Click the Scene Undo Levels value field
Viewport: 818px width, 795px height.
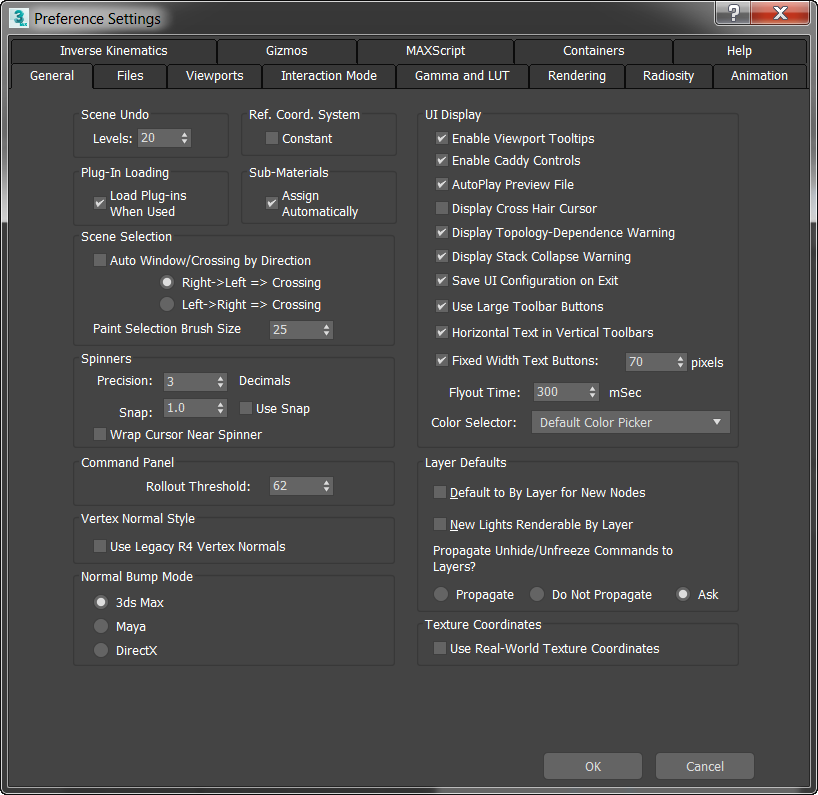159,138
